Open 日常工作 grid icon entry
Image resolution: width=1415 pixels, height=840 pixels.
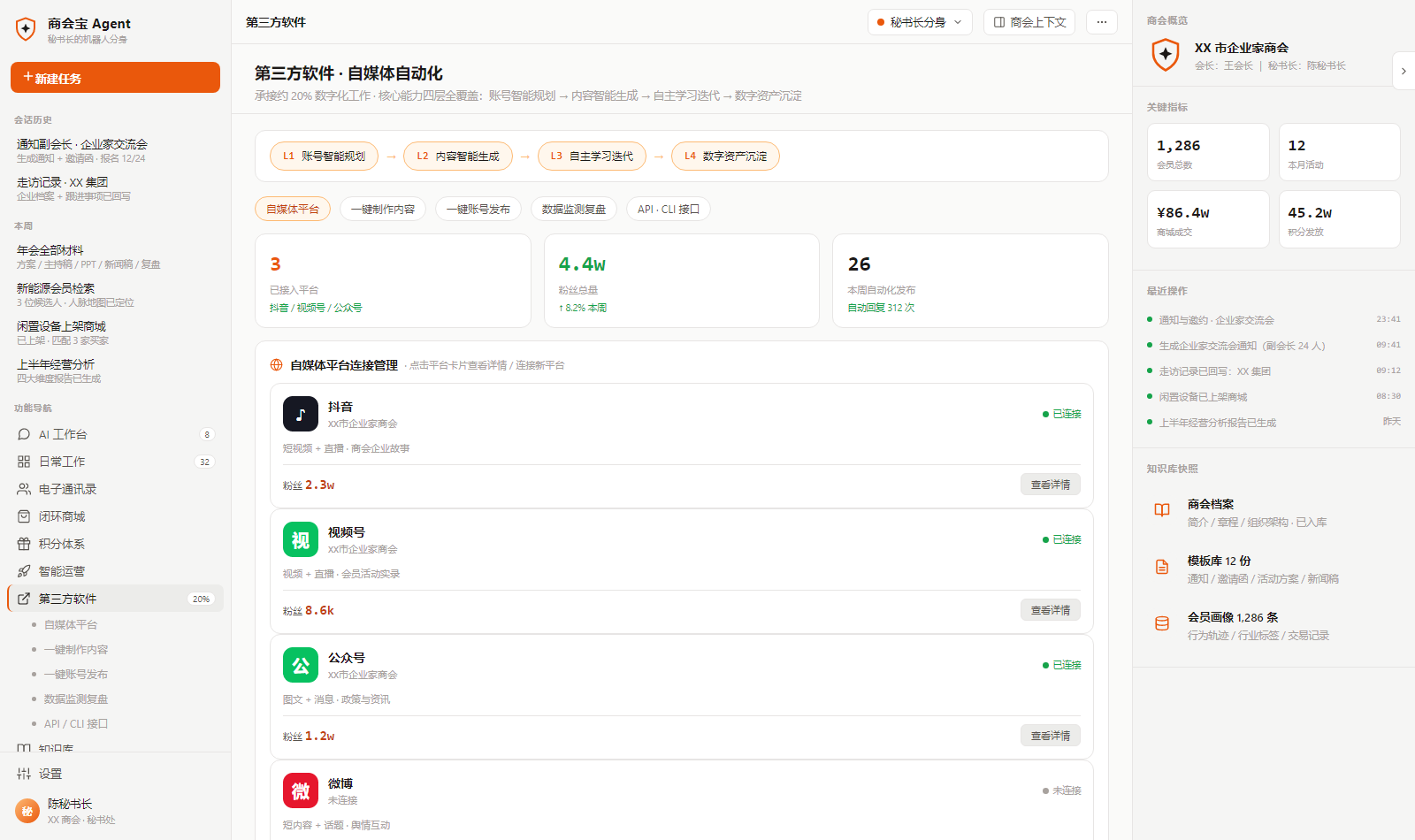24,462
